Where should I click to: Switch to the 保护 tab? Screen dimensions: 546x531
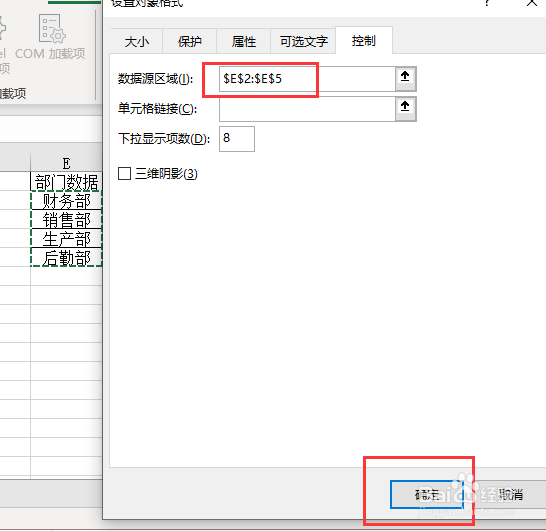point(190,42)
